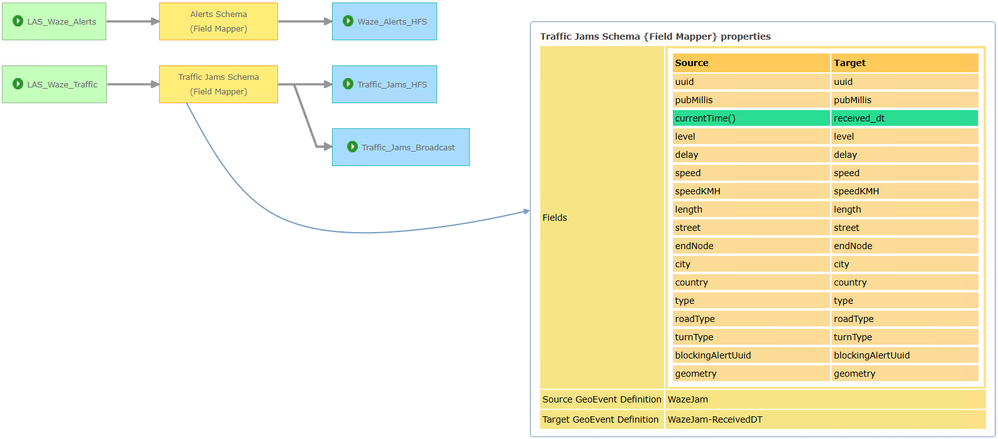Click the country target cell

tap(904, 282)
